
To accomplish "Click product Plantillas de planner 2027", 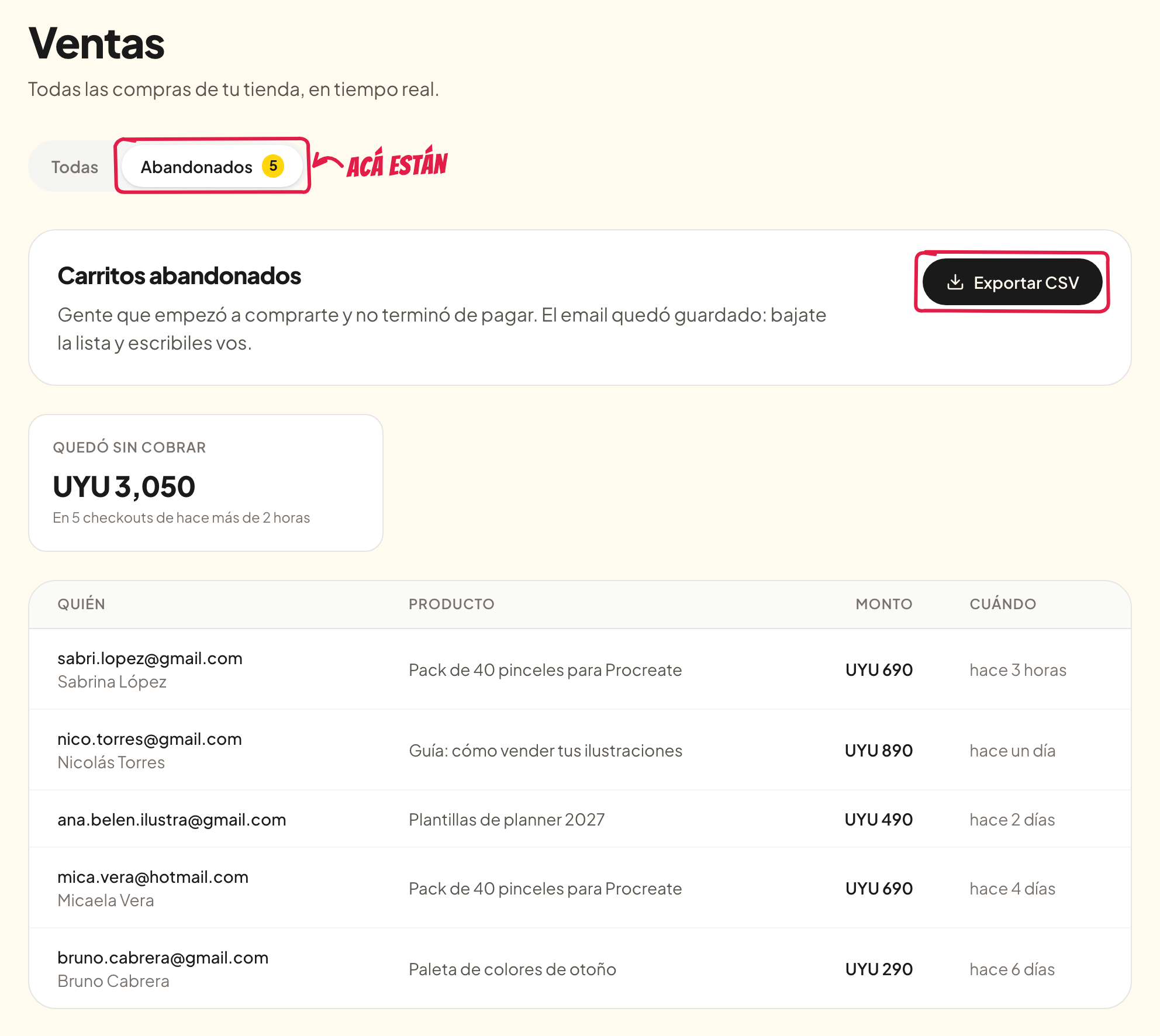I will (x=507, y=820).
